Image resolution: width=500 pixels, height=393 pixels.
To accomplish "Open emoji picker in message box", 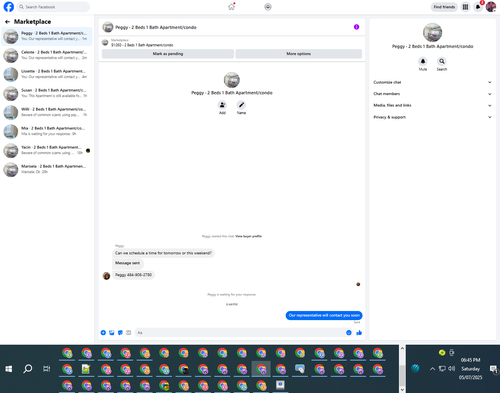I will (349, 333).
